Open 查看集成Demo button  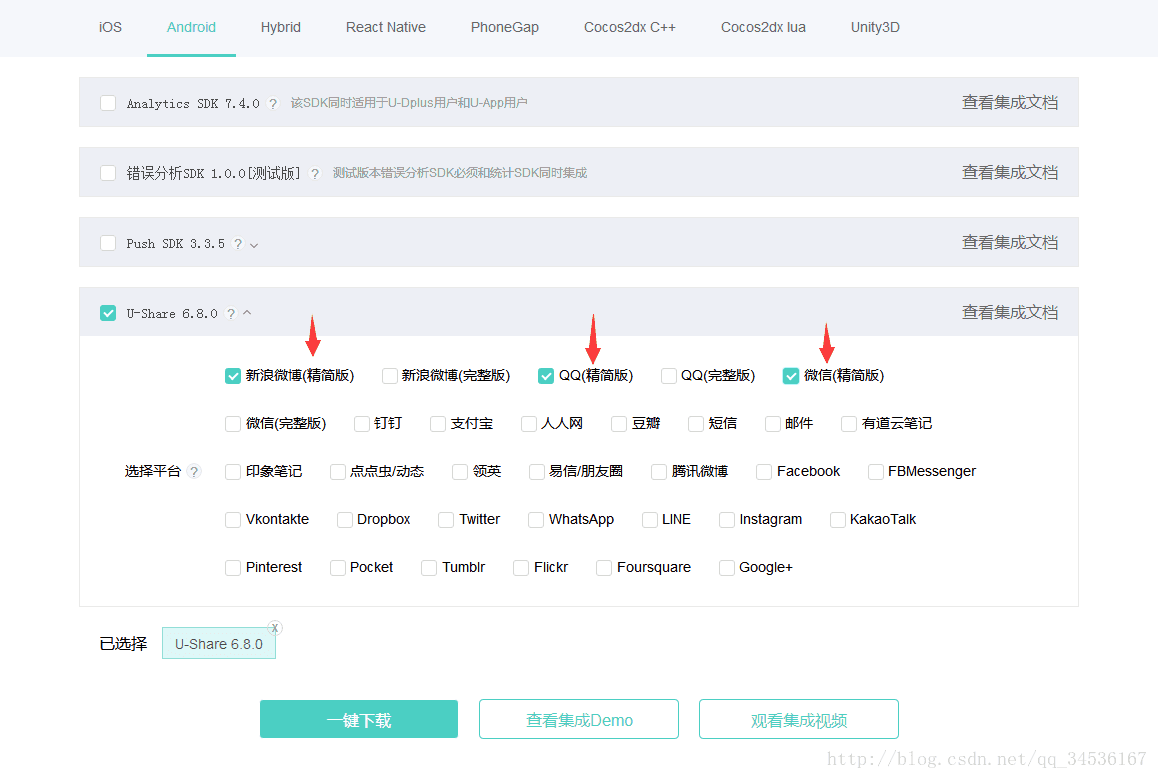click(579, 719)
